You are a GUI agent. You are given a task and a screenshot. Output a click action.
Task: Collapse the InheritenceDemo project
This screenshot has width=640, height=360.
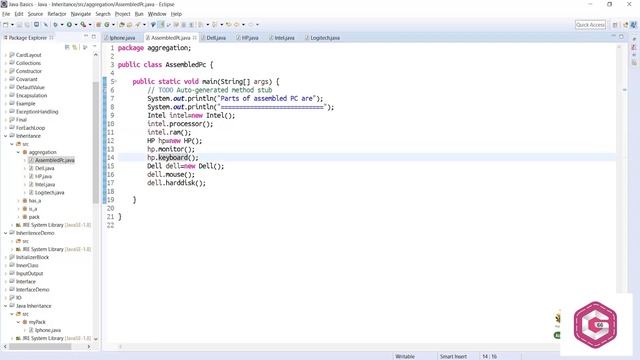coord(5,233)
